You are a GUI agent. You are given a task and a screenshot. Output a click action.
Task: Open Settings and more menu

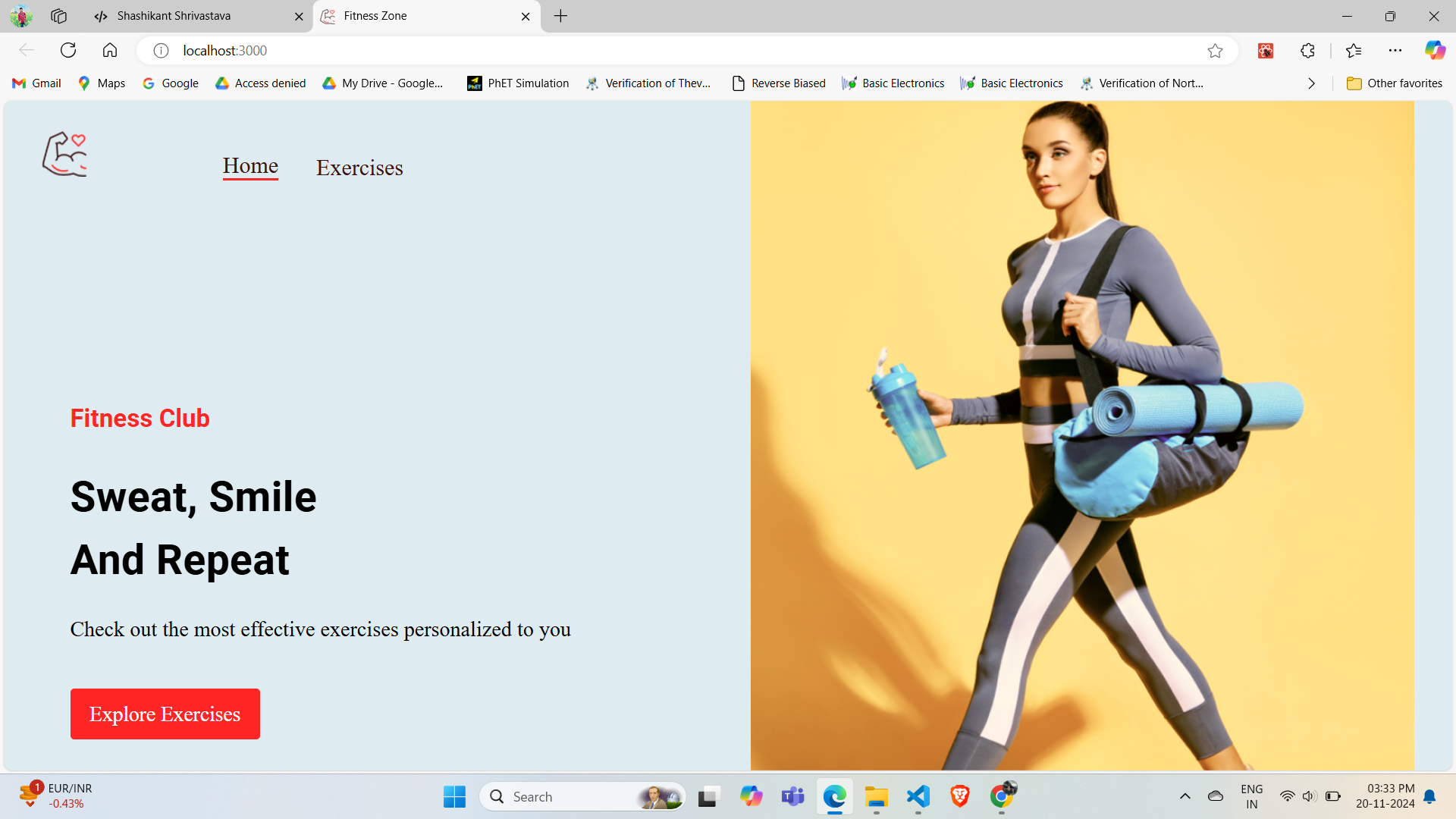point(1395,51)
